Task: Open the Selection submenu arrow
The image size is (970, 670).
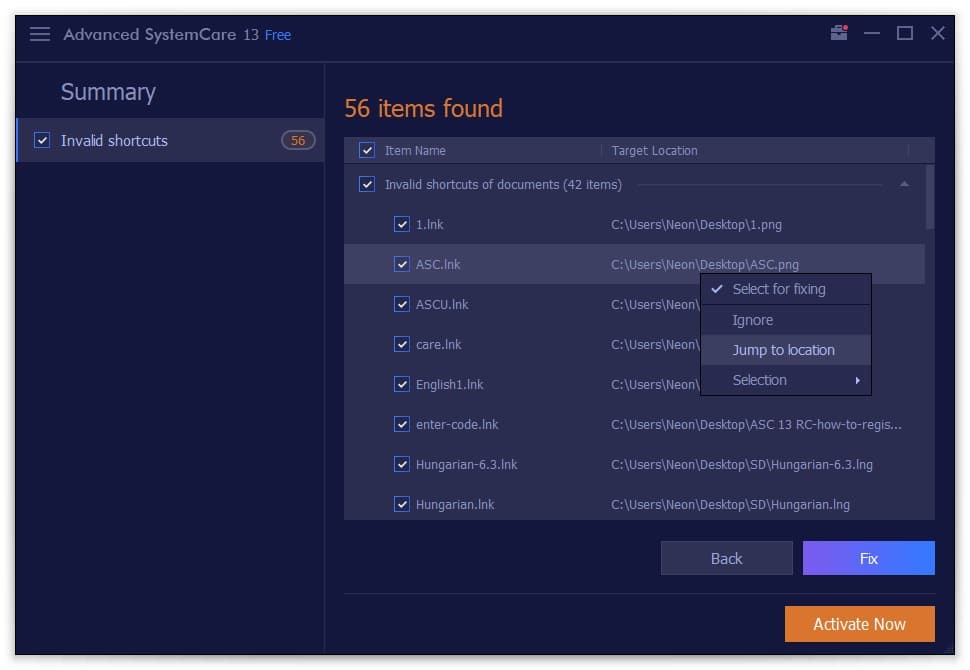Action: click(x=857, y=380)
